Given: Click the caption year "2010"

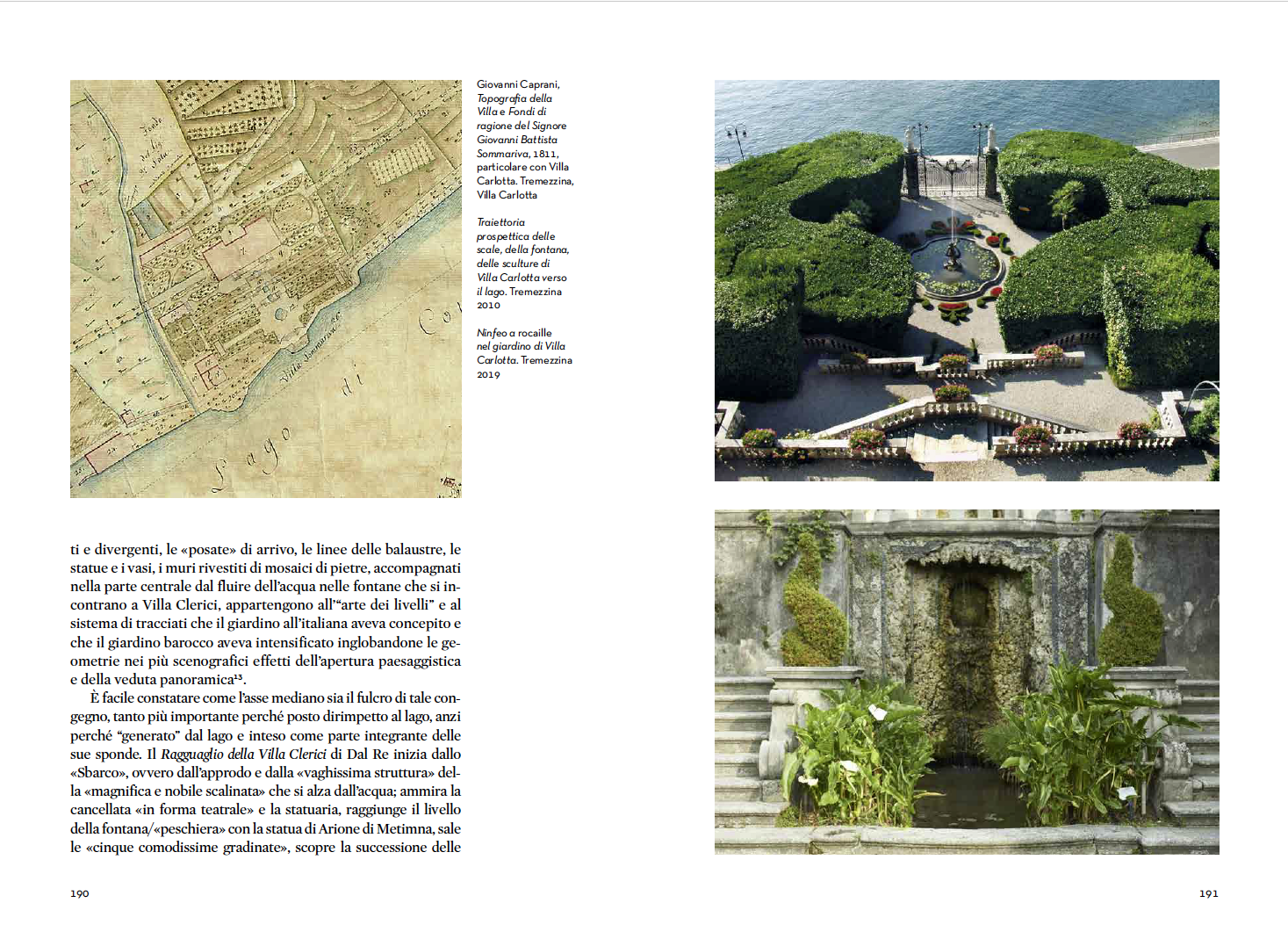Looking at the screenshot, I should 488,306.
